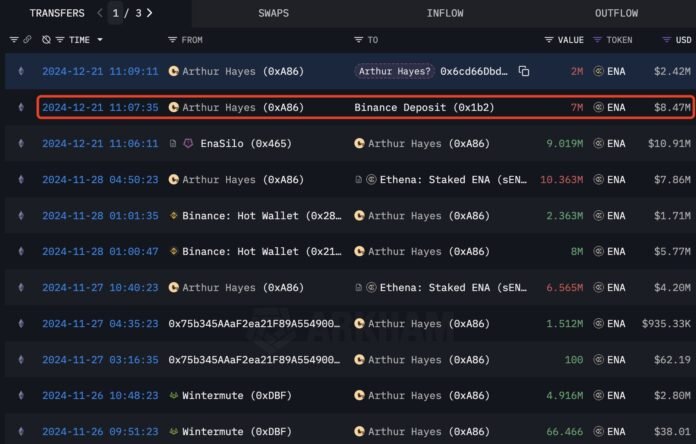The image size is (696, 444).
Task: Open the OUTFLOW tab
Action: (x=616, y=13)
